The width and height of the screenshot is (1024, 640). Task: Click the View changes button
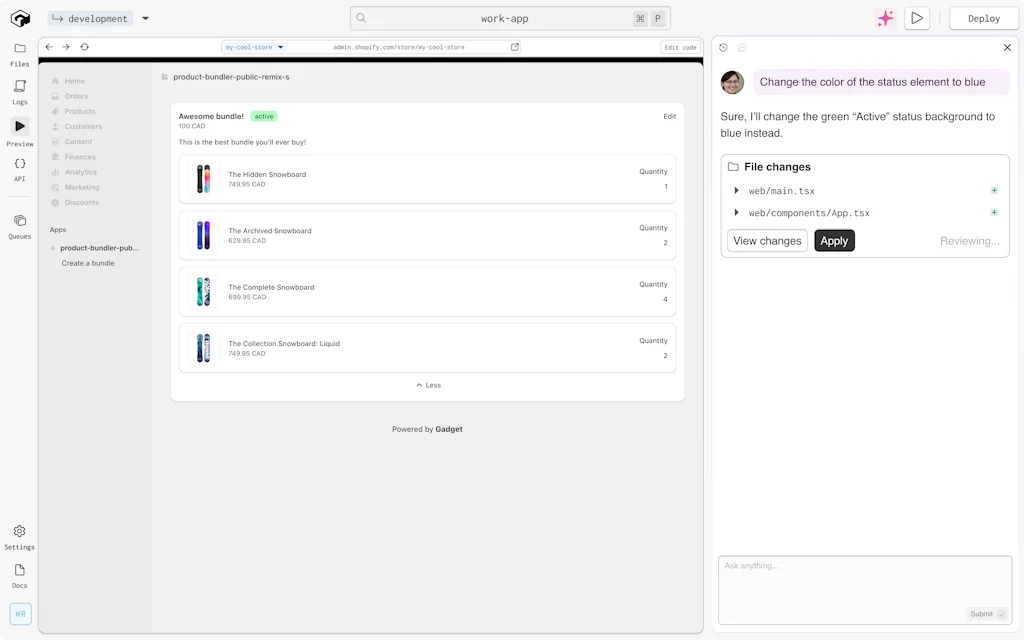[767, 240]
